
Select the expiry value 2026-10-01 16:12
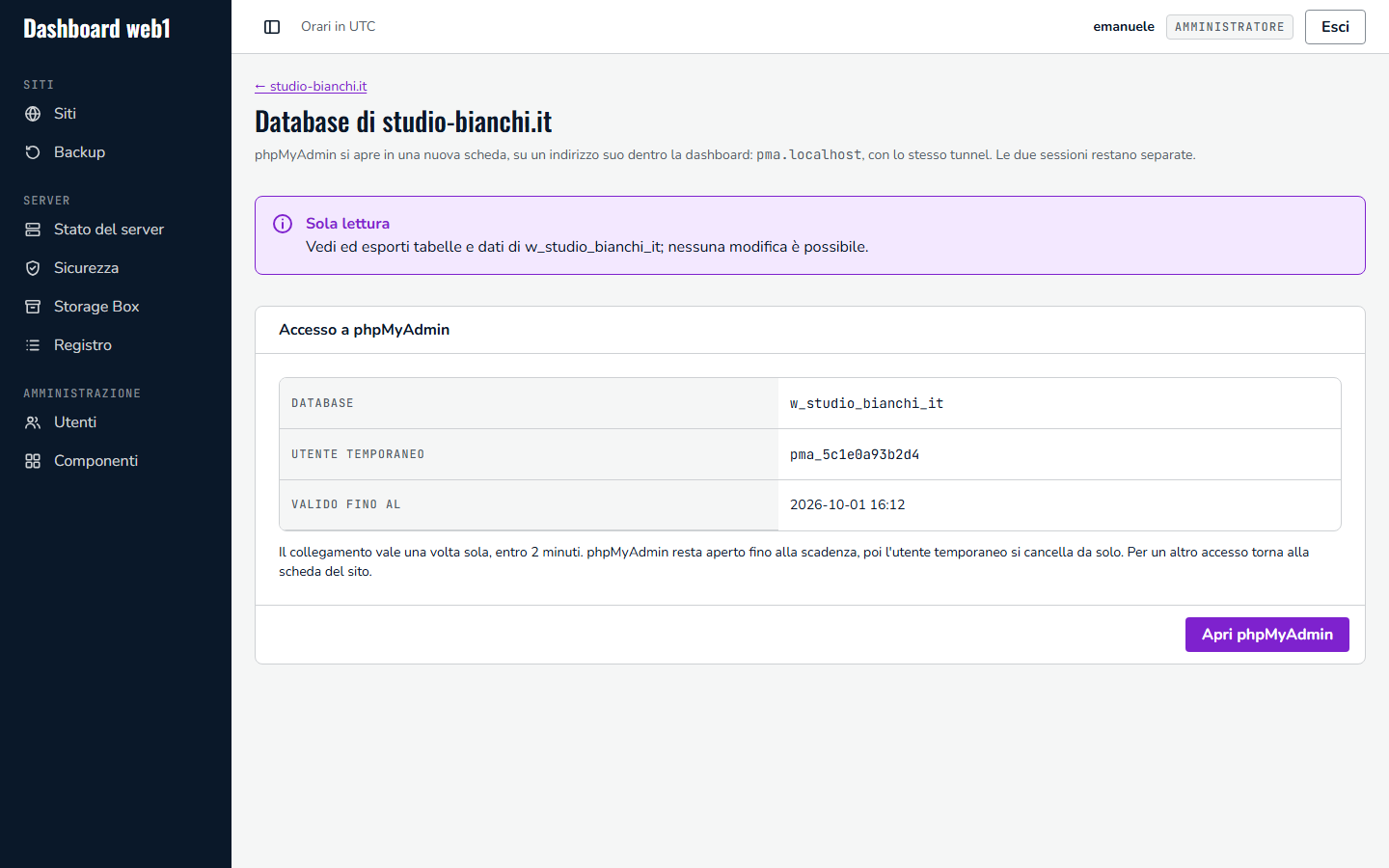pyautogui.click(x=848, y=504)
